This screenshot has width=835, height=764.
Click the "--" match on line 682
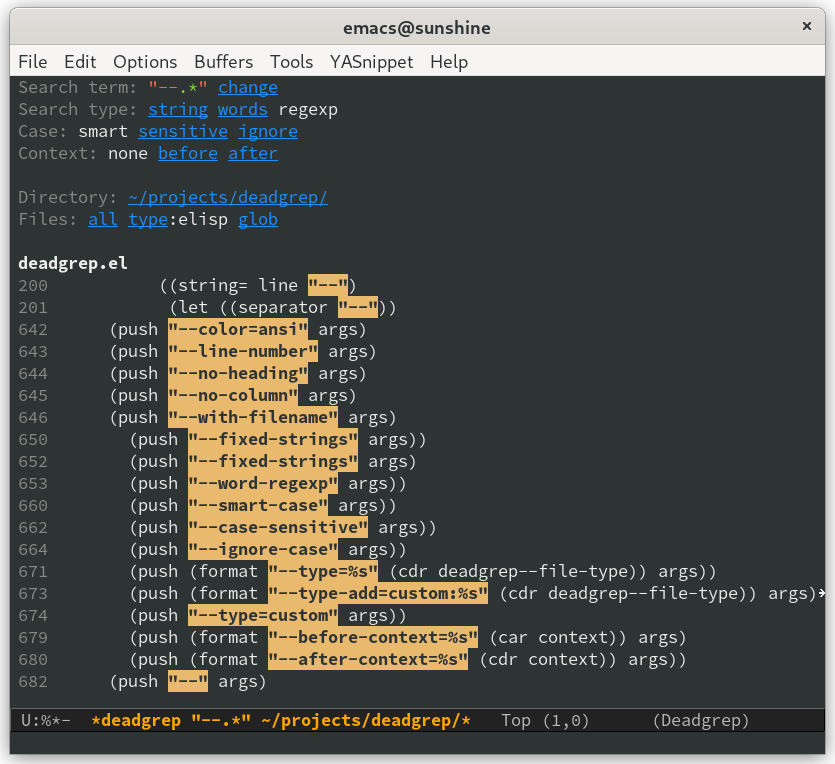188,681
